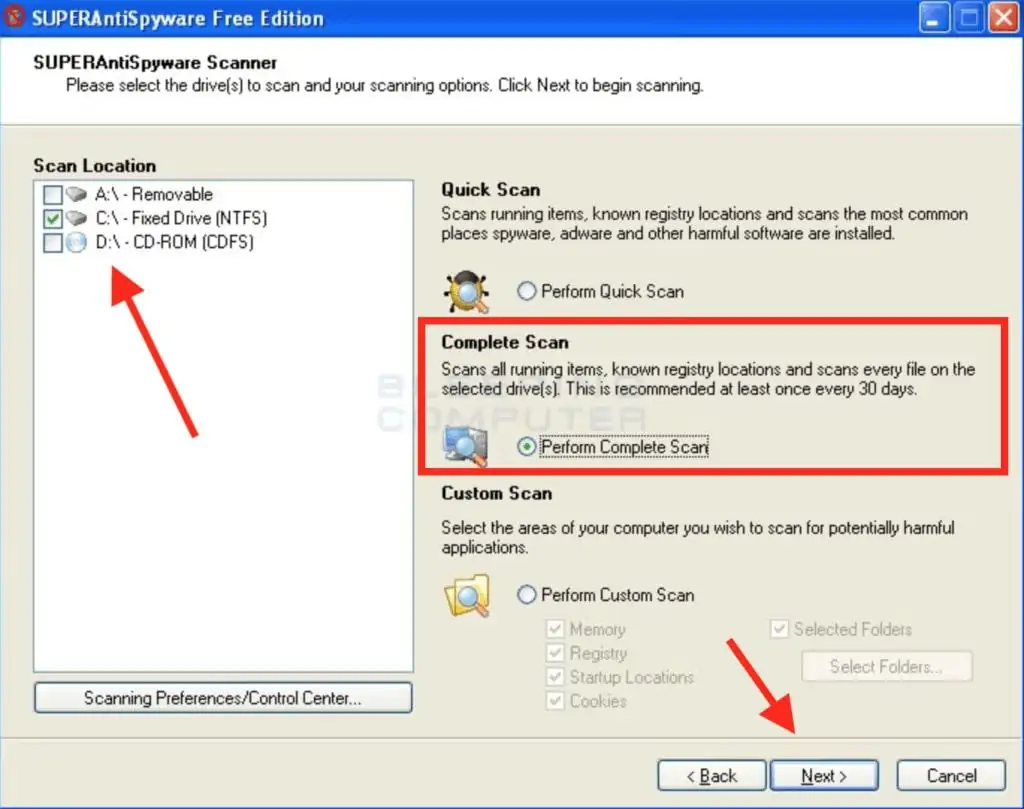Select the Perform Quick Scan radio button
Image resolution: width=1024 pixels, height=809 pixels.
point(526,291)
